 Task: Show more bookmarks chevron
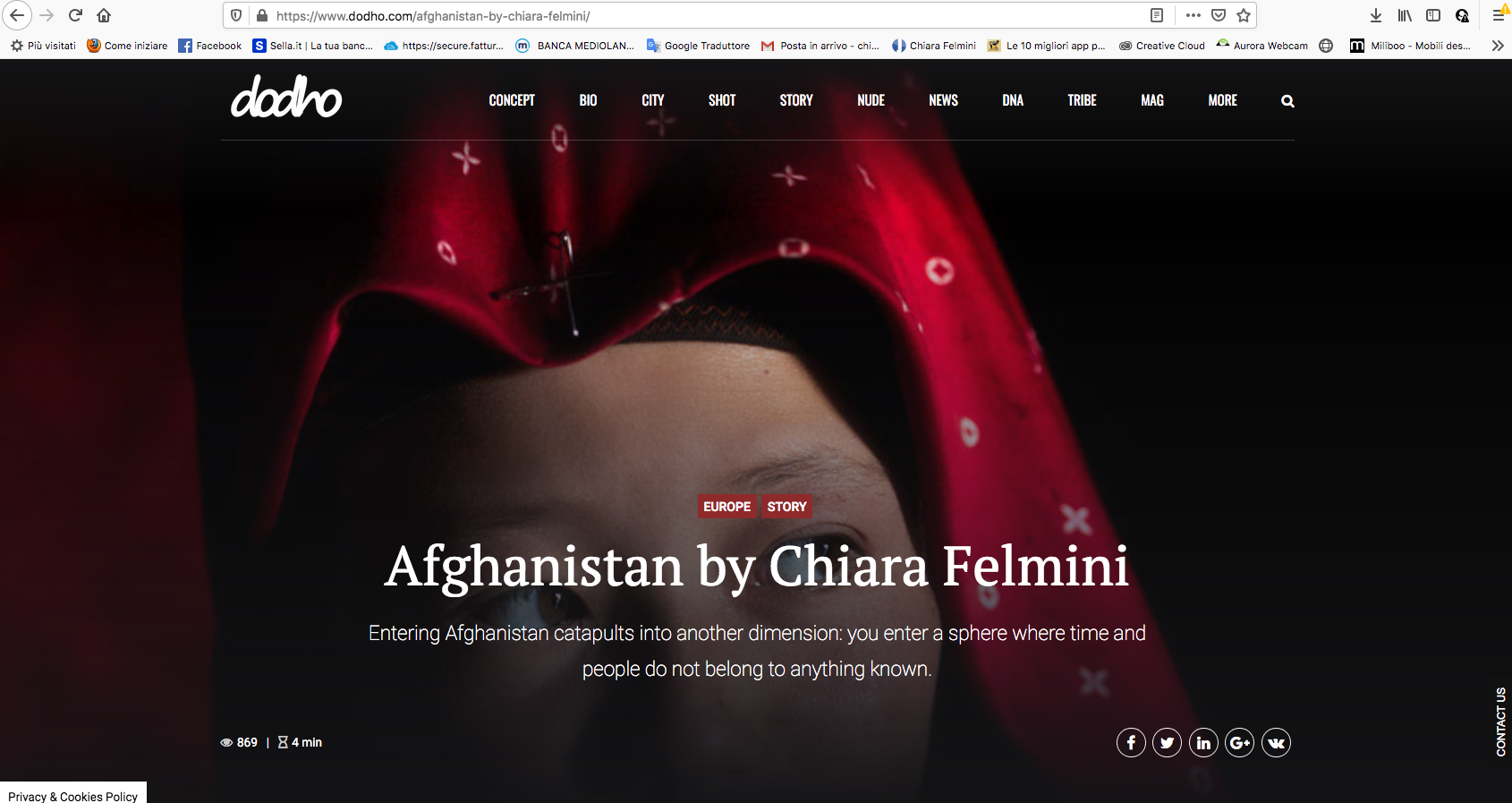1498,46
